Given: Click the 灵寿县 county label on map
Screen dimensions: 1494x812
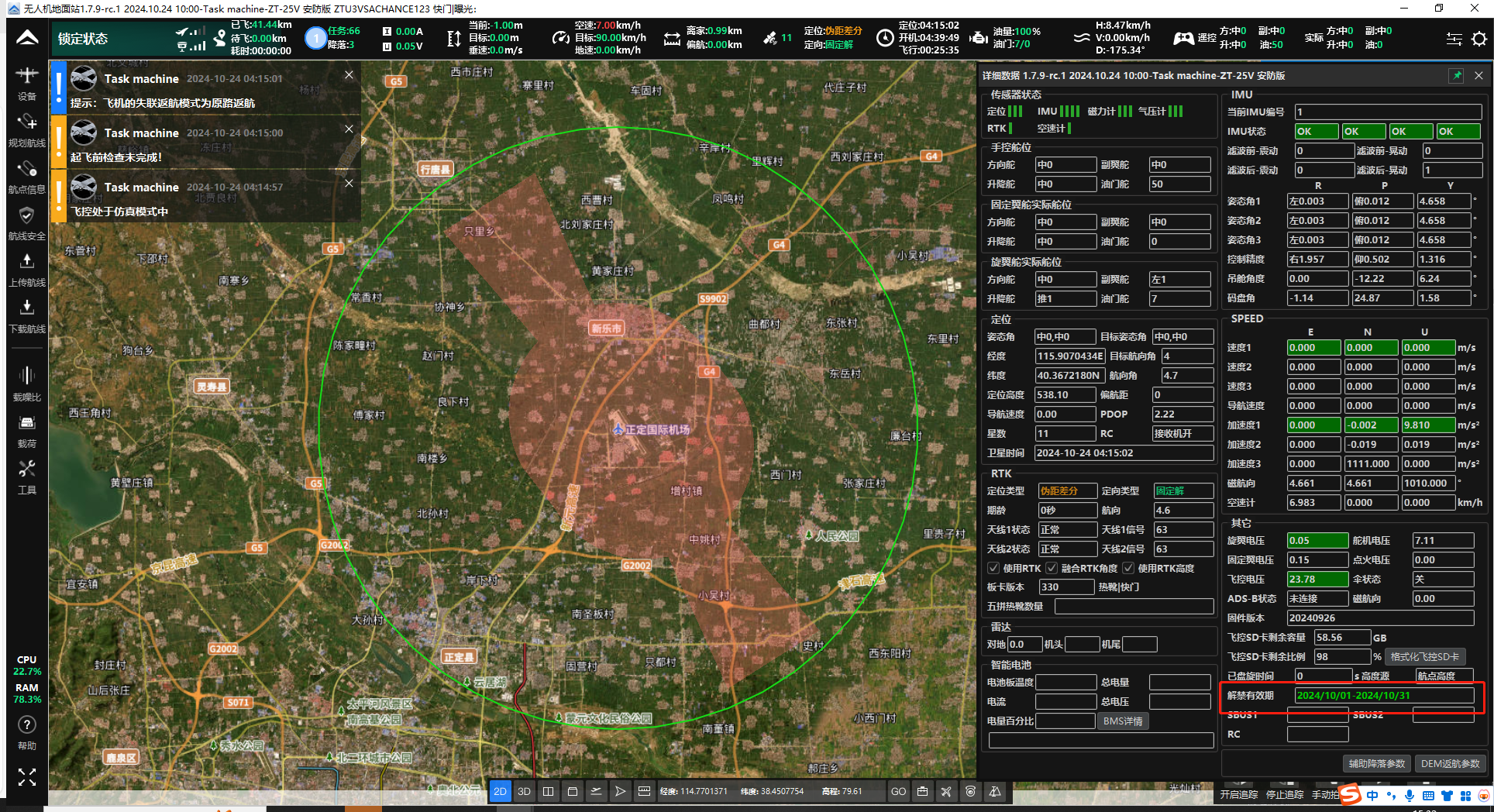Looking at the screenshot, I should (x=212, y=387).
